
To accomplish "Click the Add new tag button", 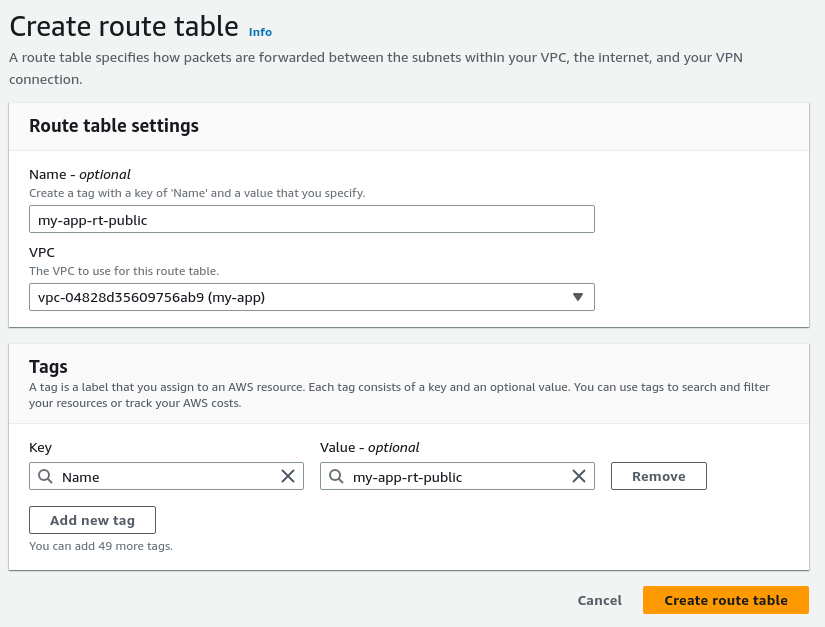I will (x=92, y=520).
